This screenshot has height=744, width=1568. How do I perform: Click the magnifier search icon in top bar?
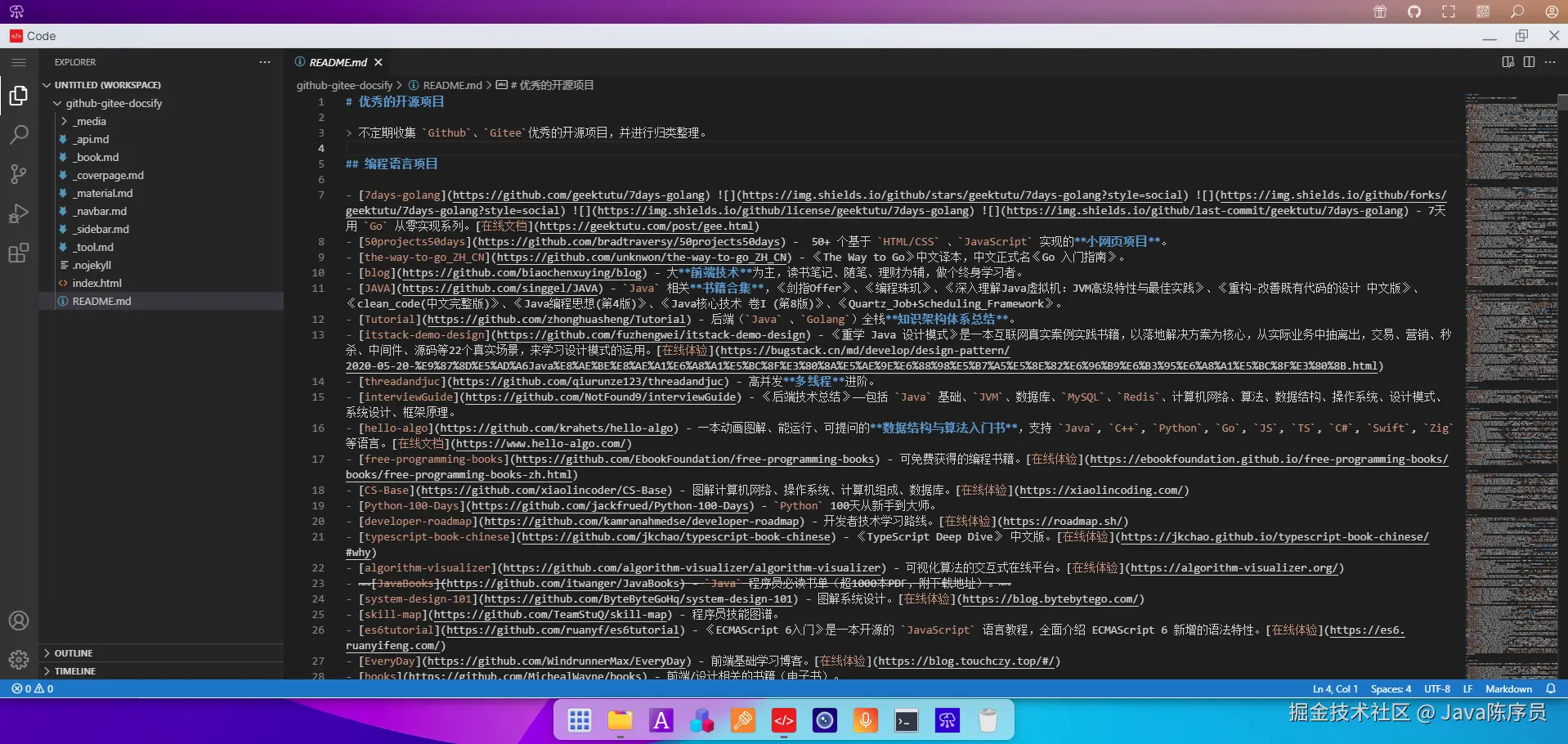1517,11
